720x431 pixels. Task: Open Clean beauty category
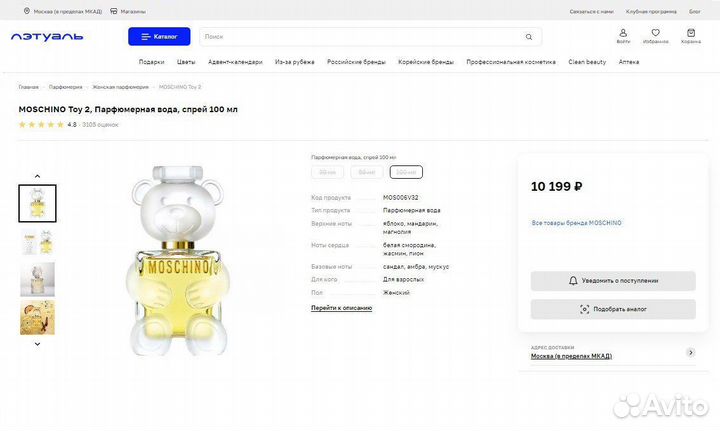tap(587, 62)
